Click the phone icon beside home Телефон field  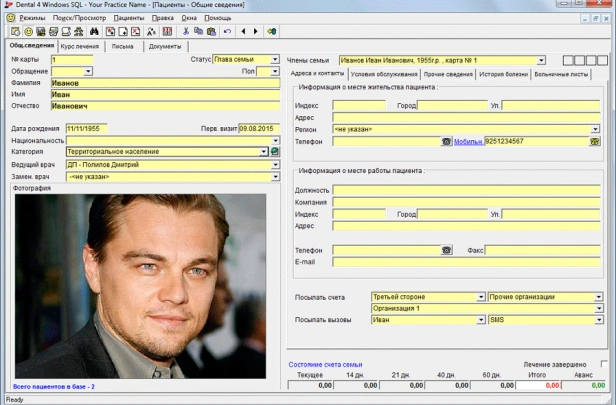[x=447, y=142]
